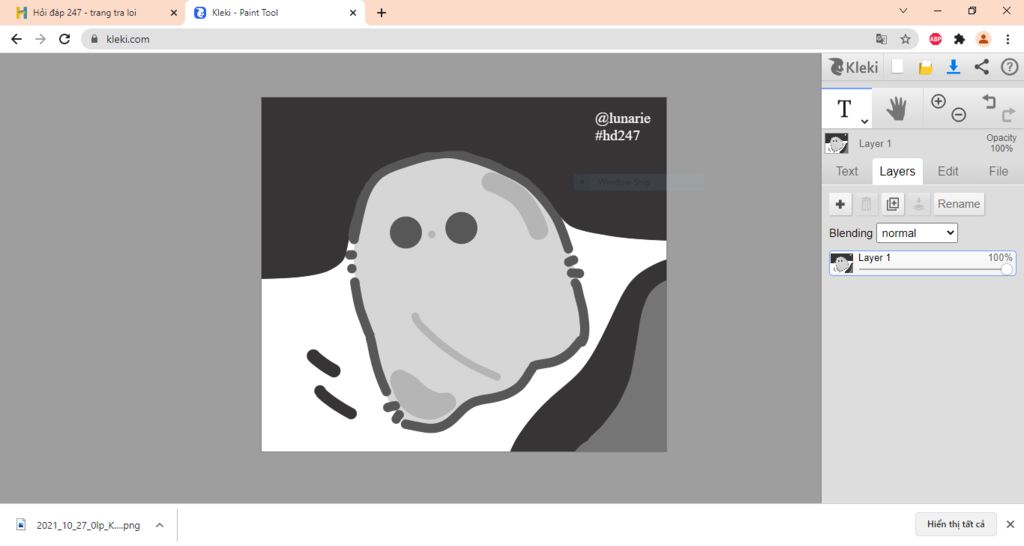Reload the kleki.com page
This screenshot has width=1024, height=546.
(x=64, y=39)
